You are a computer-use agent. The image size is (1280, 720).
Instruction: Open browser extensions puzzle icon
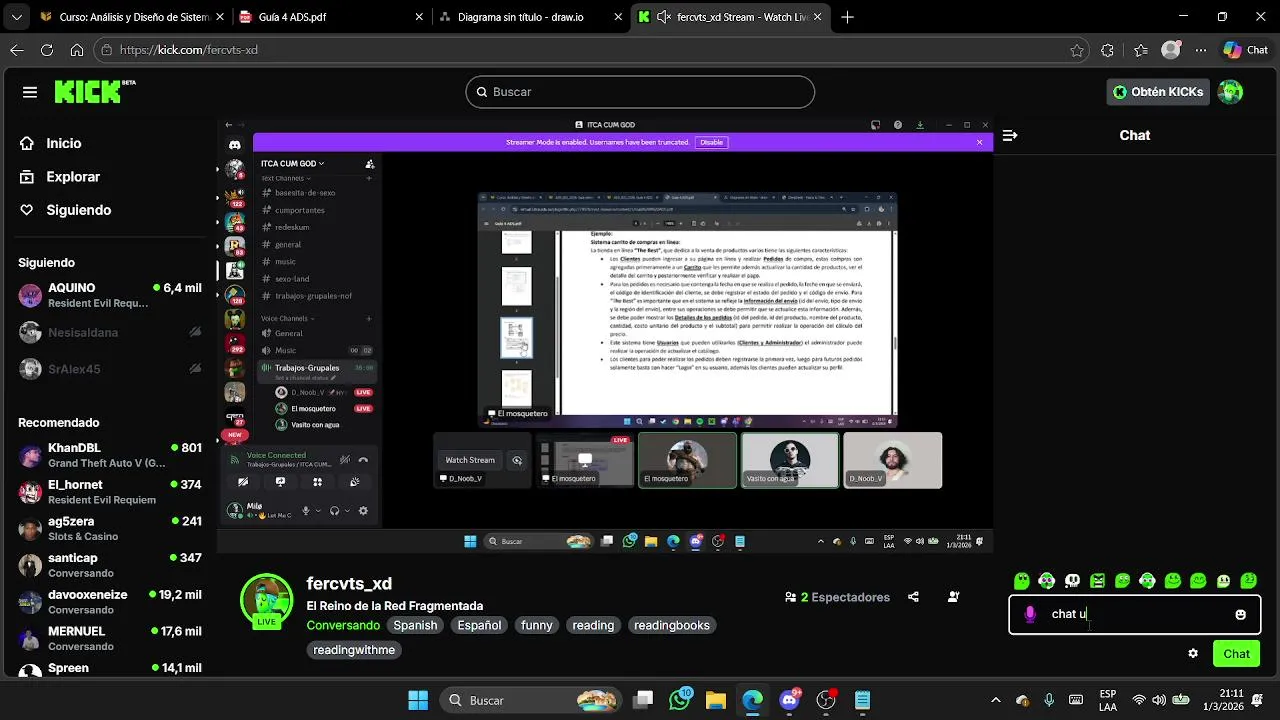(1107, 50)
